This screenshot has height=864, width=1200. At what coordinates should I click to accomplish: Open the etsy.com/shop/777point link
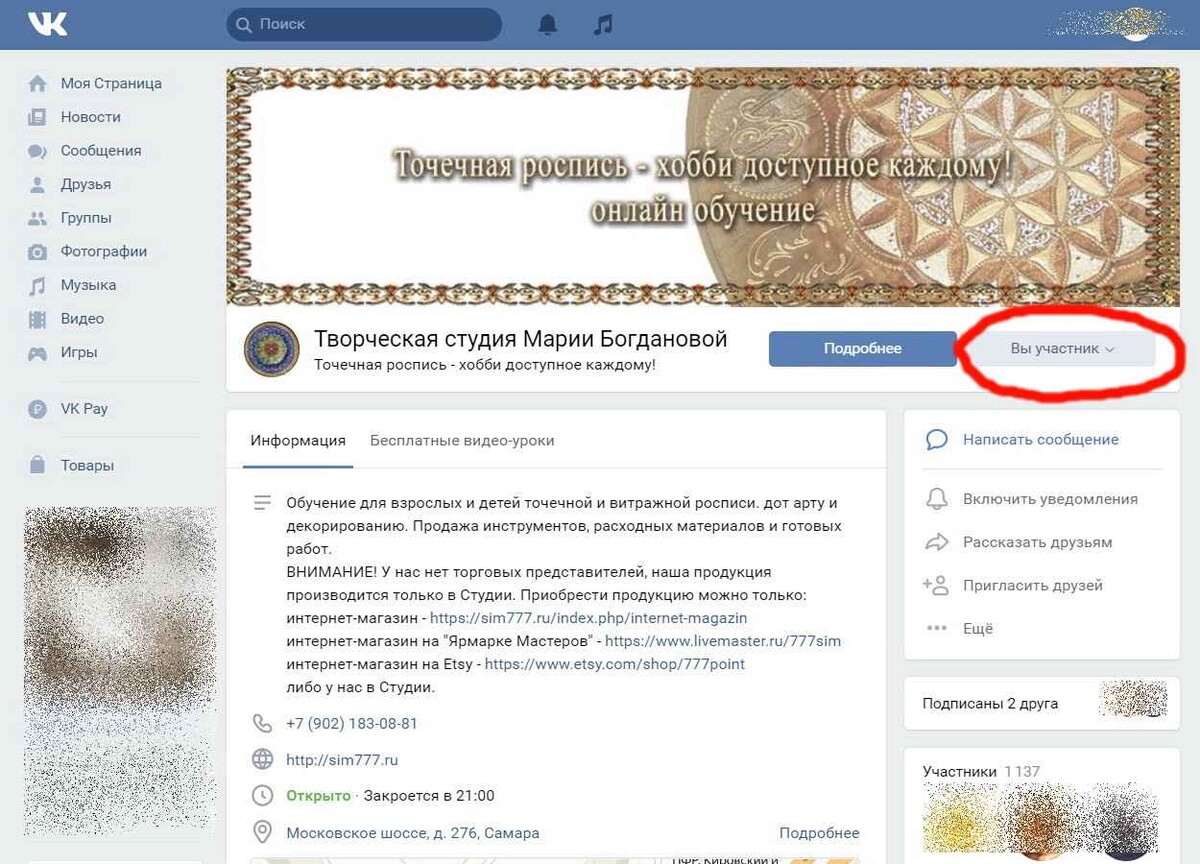click(x=615, y=664)
